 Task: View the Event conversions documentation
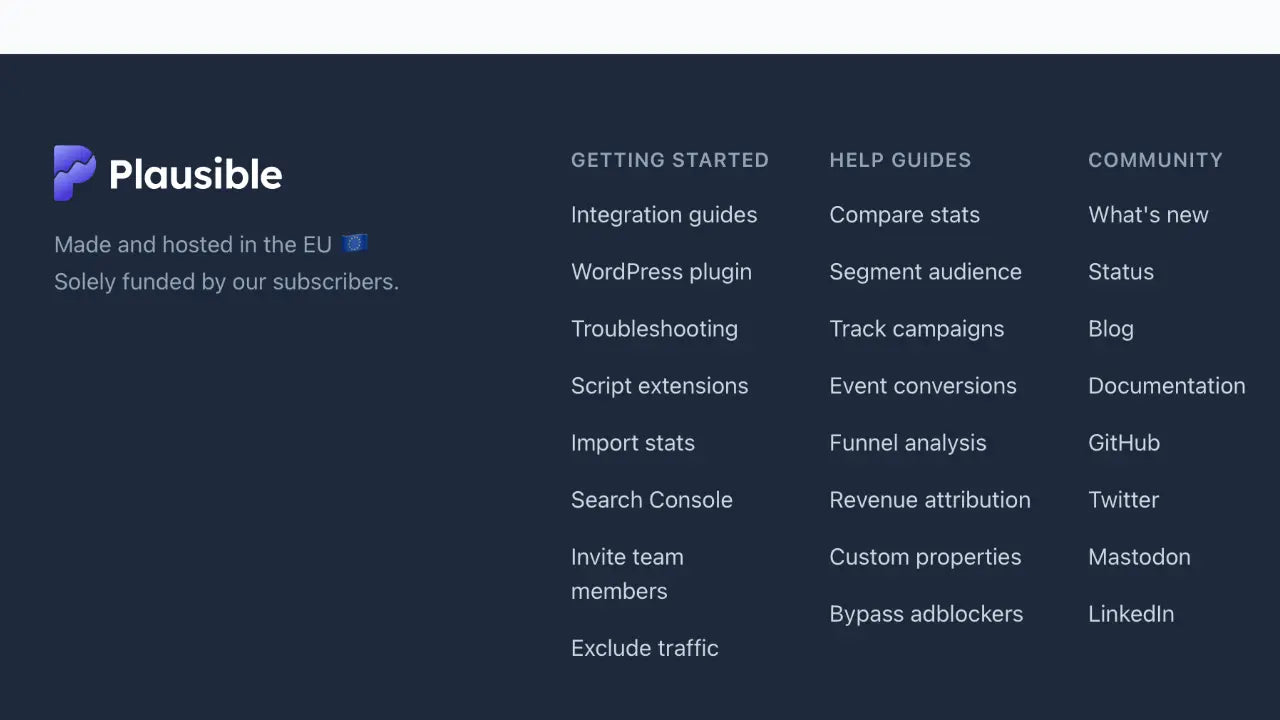922,385
